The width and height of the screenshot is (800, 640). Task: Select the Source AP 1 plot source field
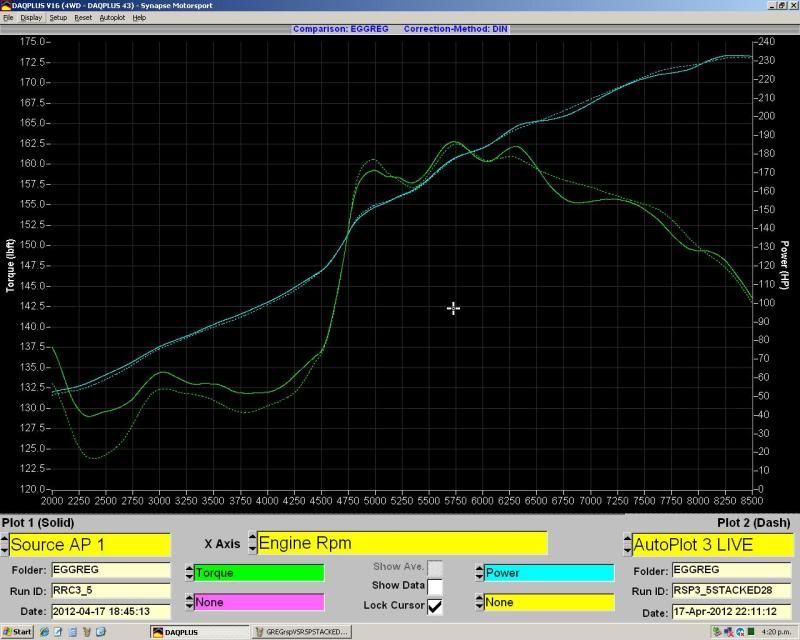click(90, 545)
